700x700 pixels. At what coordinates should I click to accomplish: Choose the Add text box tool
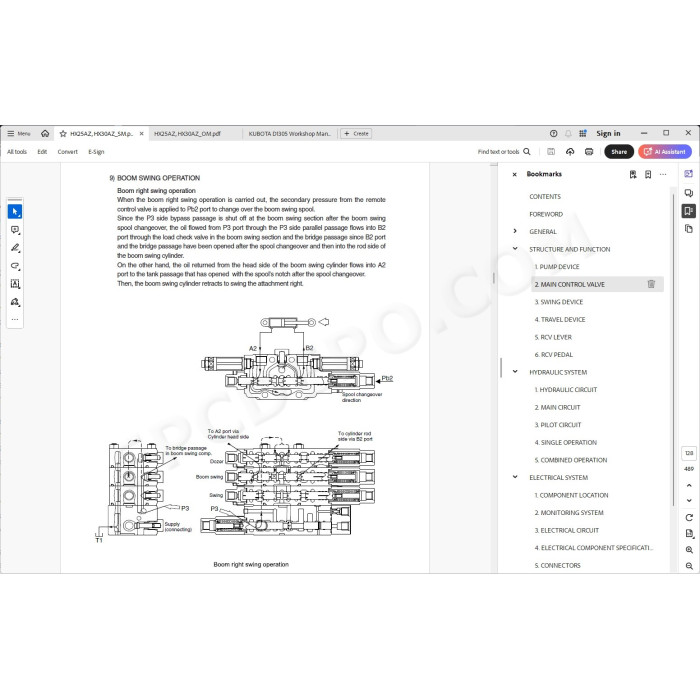(x=15, y=284)
